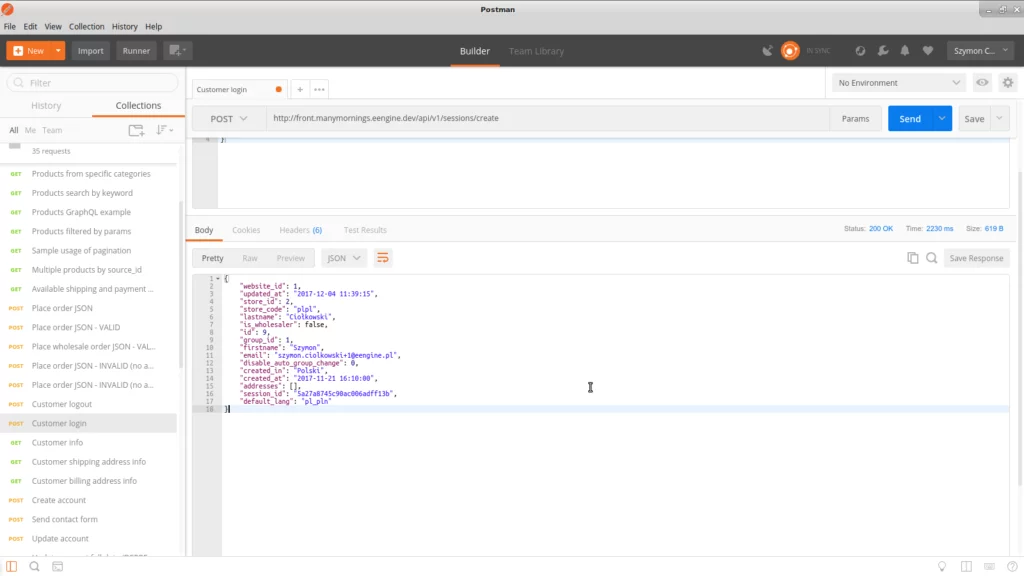
Task: Create new collection folder icon
Action: pos(136,130)
